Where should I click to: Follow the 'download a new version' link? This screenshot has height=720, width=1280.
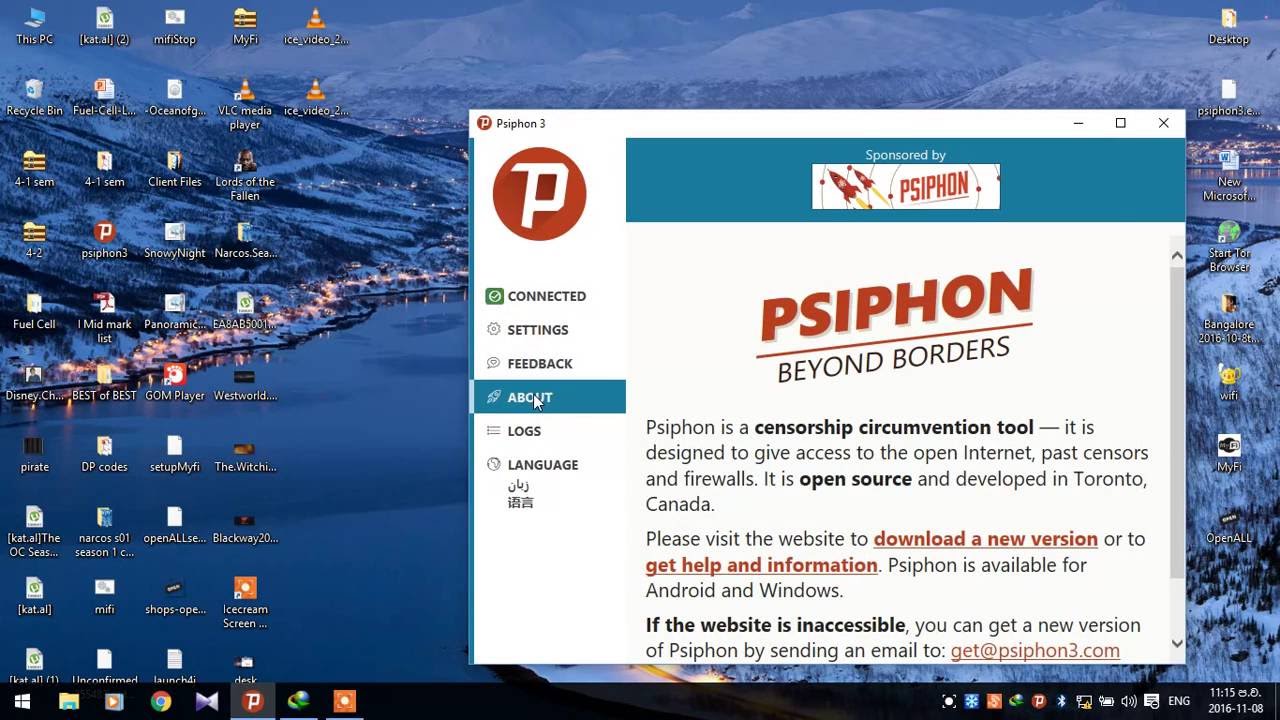tap(986, 539)
